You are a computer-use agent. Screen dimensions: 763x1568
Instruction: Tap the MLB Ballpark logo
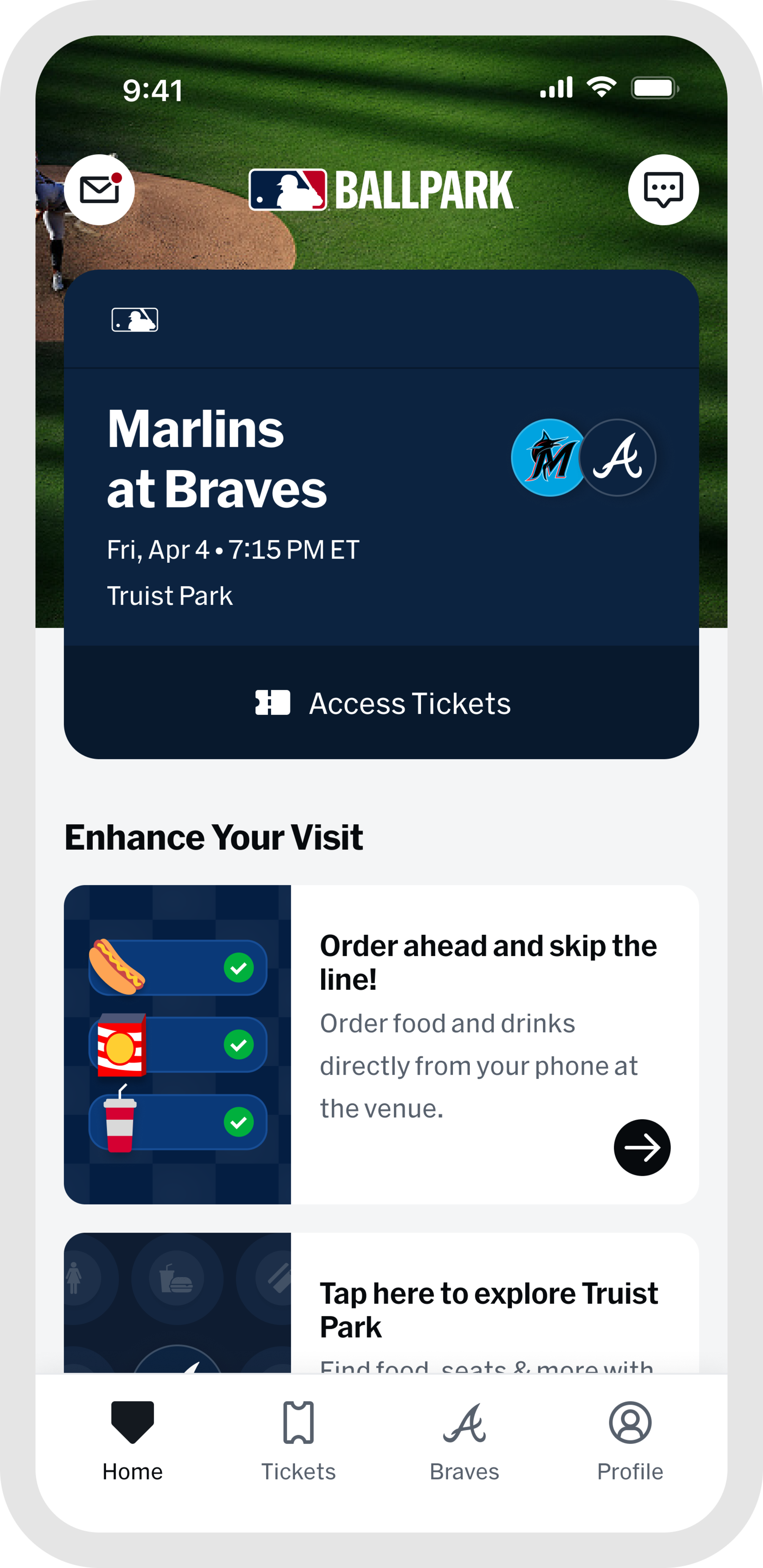[x=382, y=190]
